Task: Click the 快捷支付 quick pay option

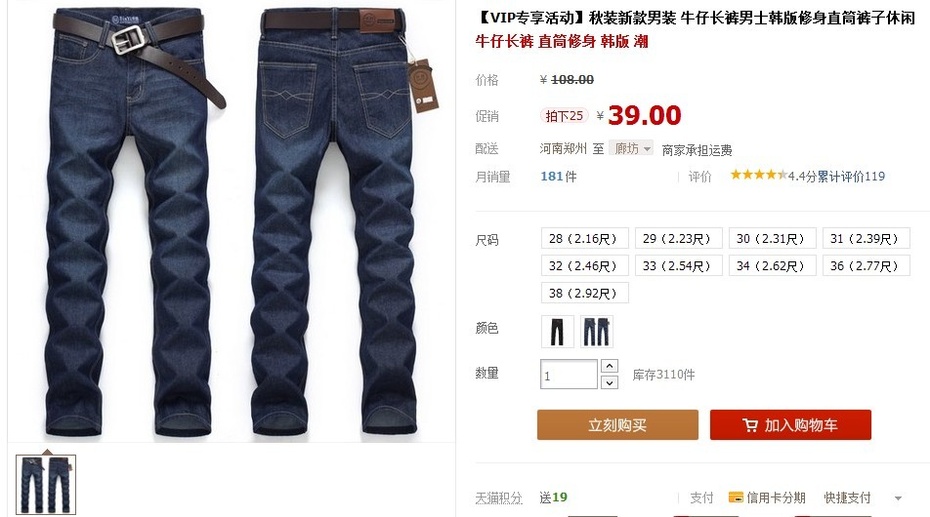Action: click(x=847, y=498)
